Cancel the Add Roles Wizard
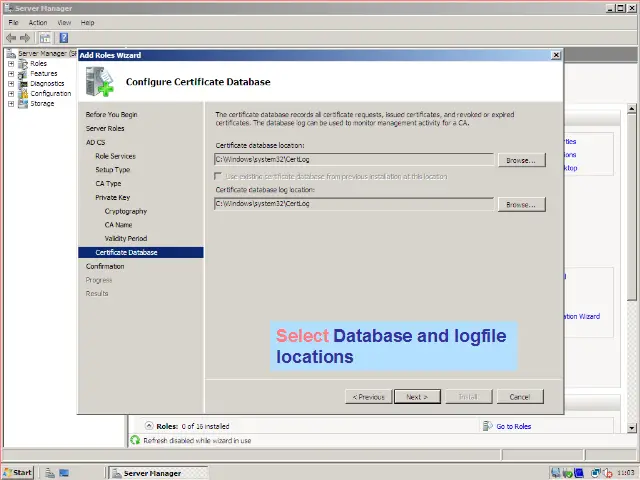This screenshot has height=480, width=640. 520,397
